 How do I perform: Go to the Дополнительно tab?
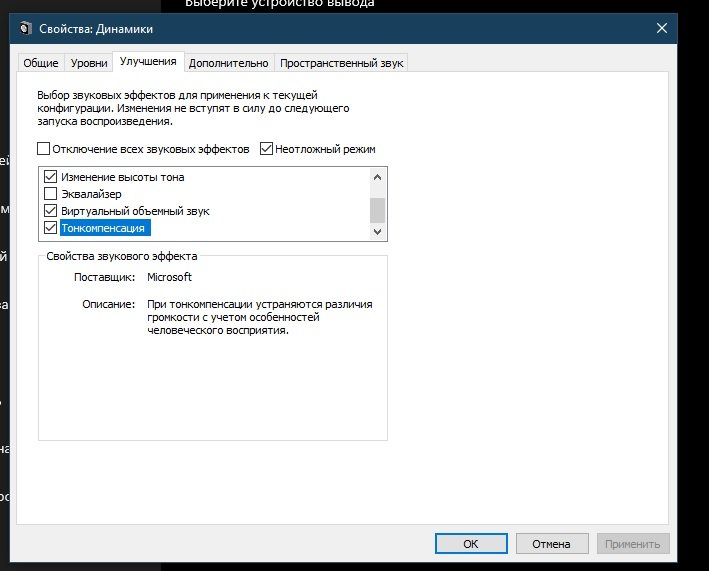tap(229, 63)
